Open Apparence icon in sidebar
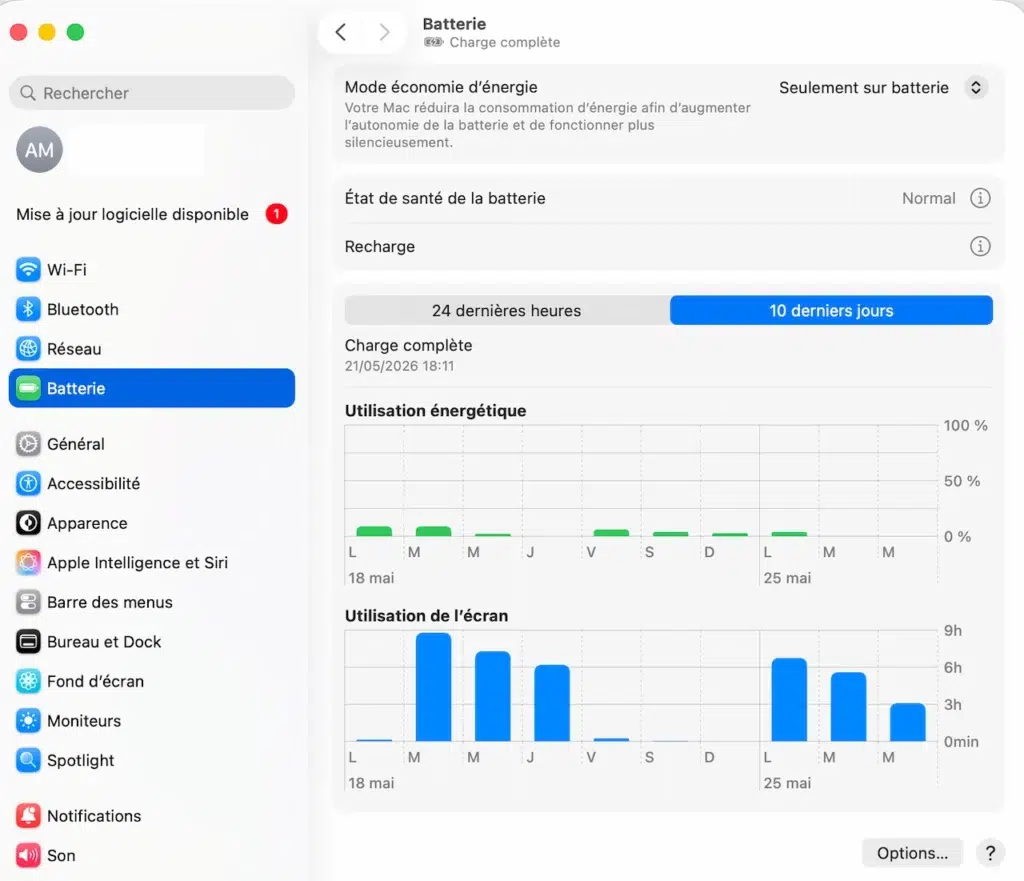The height and width of the screenshot is (881, 1024). (28, 523)
